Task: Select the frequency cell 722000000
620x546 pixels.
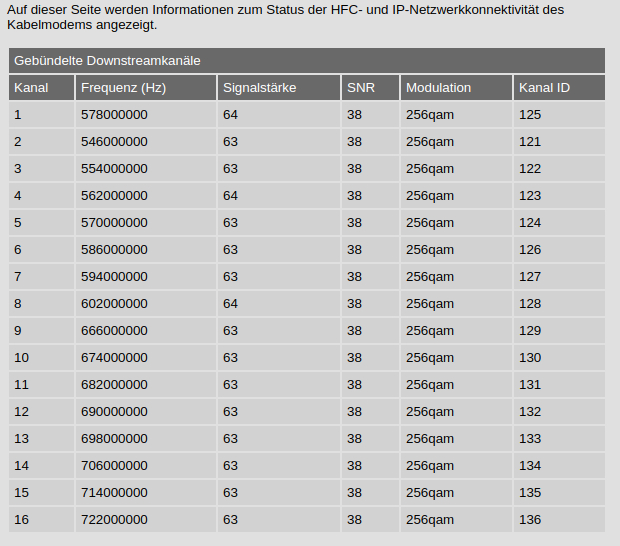Action: tap(114, 520)
